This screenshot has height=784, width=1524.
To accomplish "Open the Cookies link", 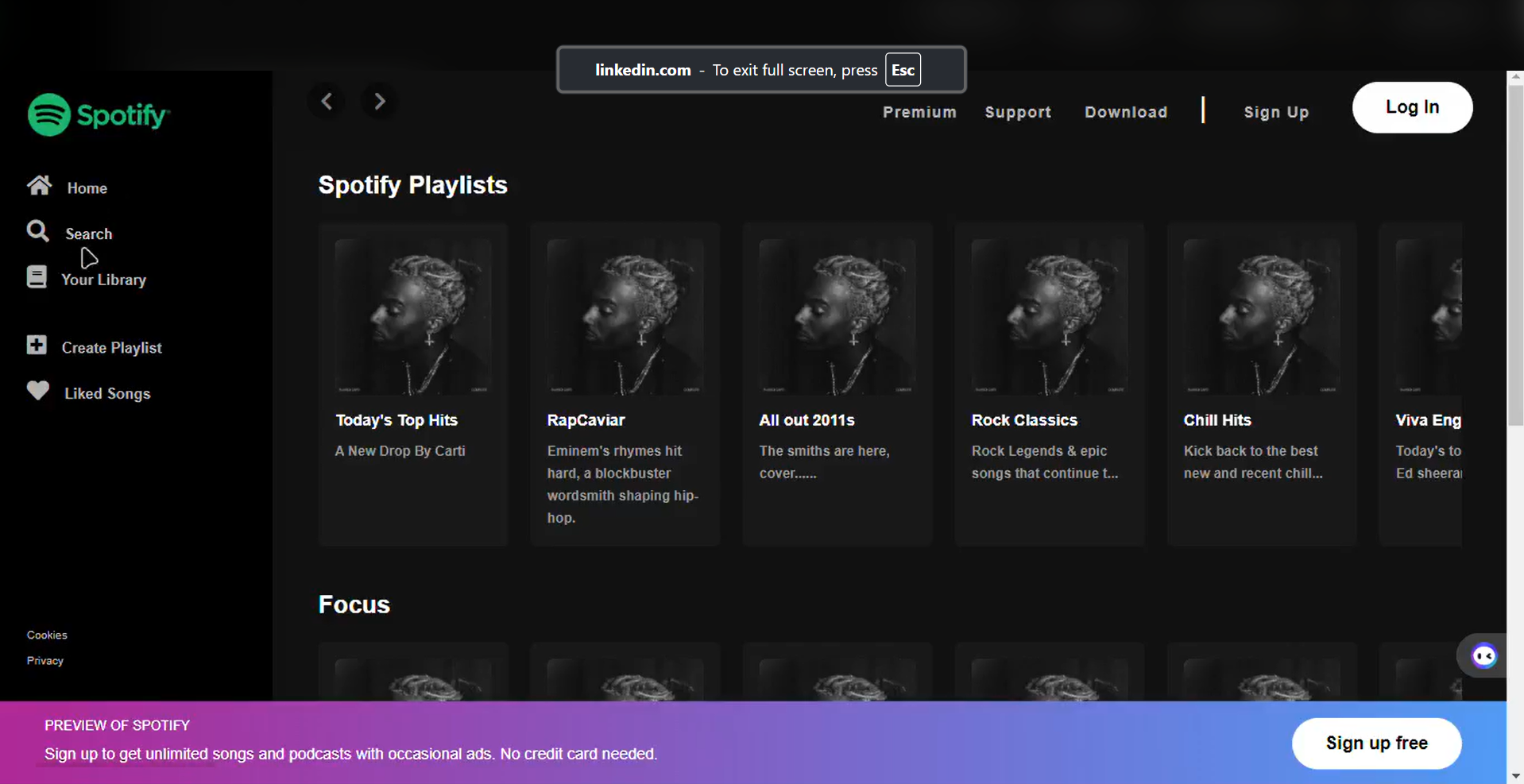I will 47,635.
